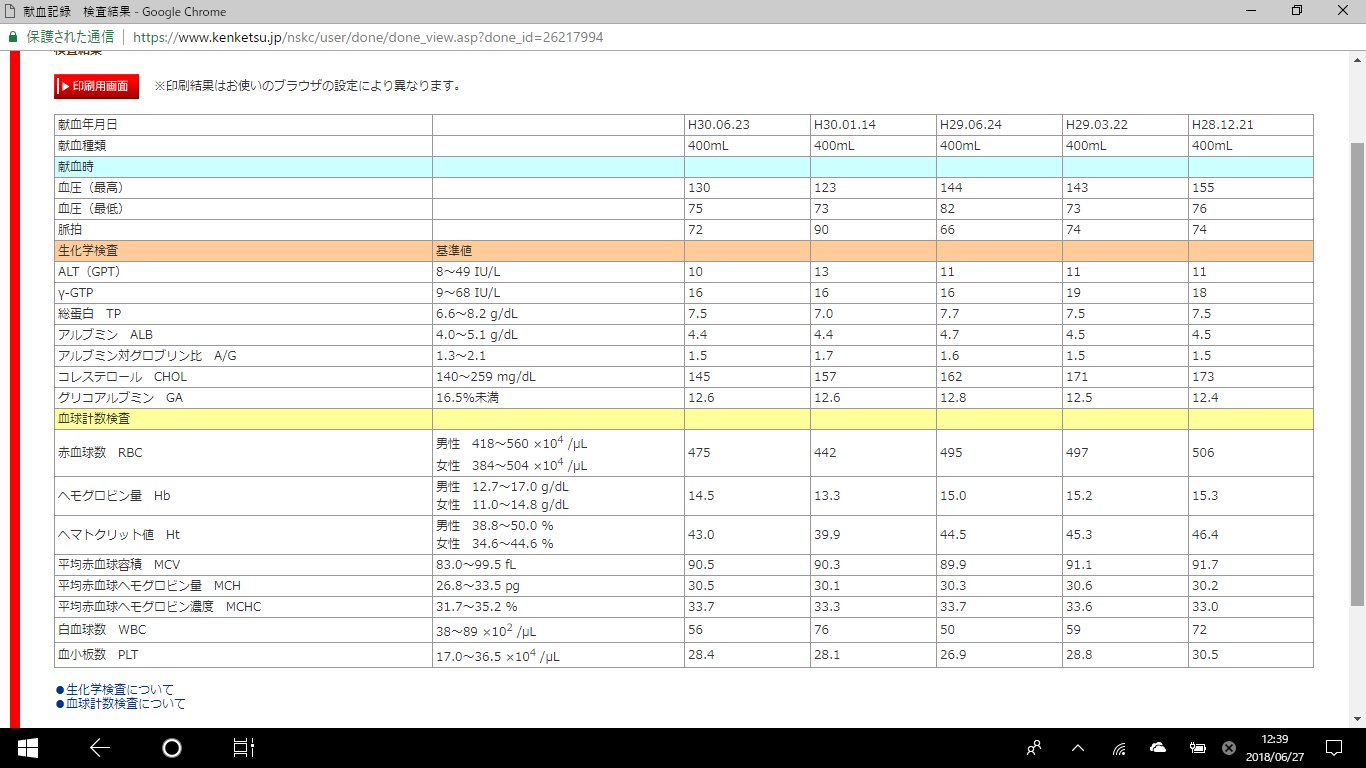This screenshot has height=768, width=1366.
Task: Open the clock and date display
Action: point(1273,748)
